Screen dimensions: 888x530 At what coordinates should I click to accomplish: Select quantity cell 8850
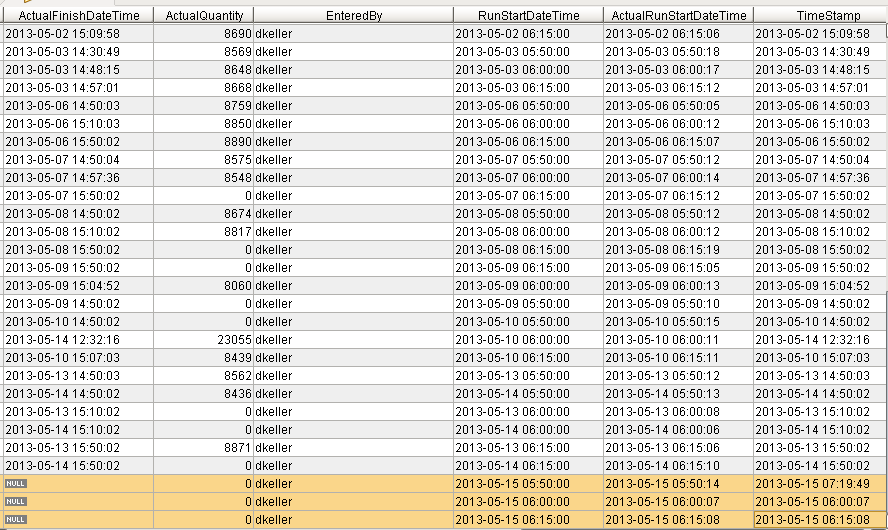[x=203, y=123]
